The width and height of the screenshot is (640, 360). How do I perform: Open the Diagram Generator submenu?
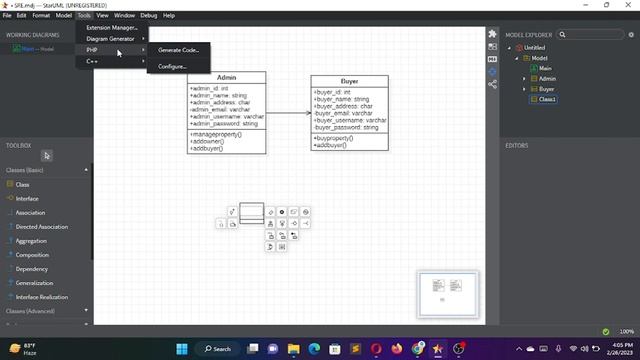(111, 39)
